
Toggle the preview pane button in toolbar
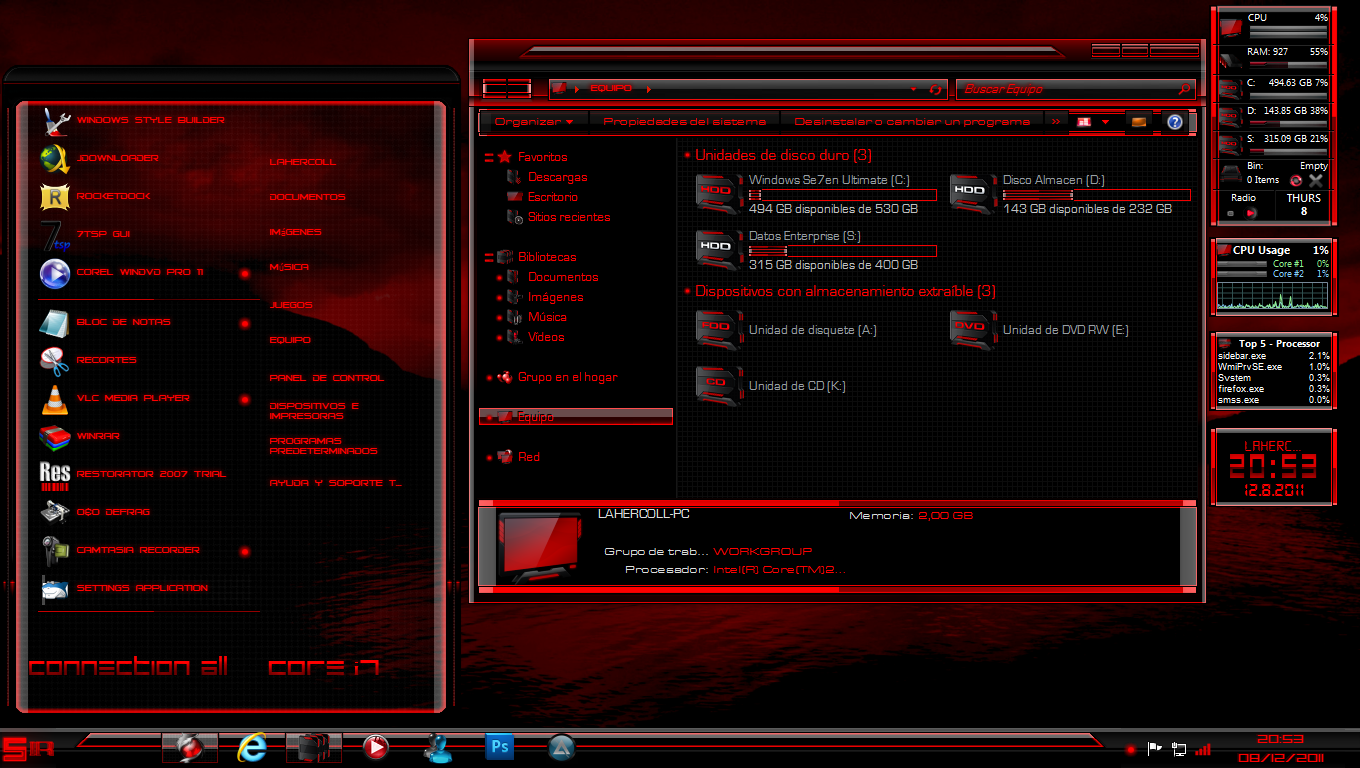point(1138,122)
